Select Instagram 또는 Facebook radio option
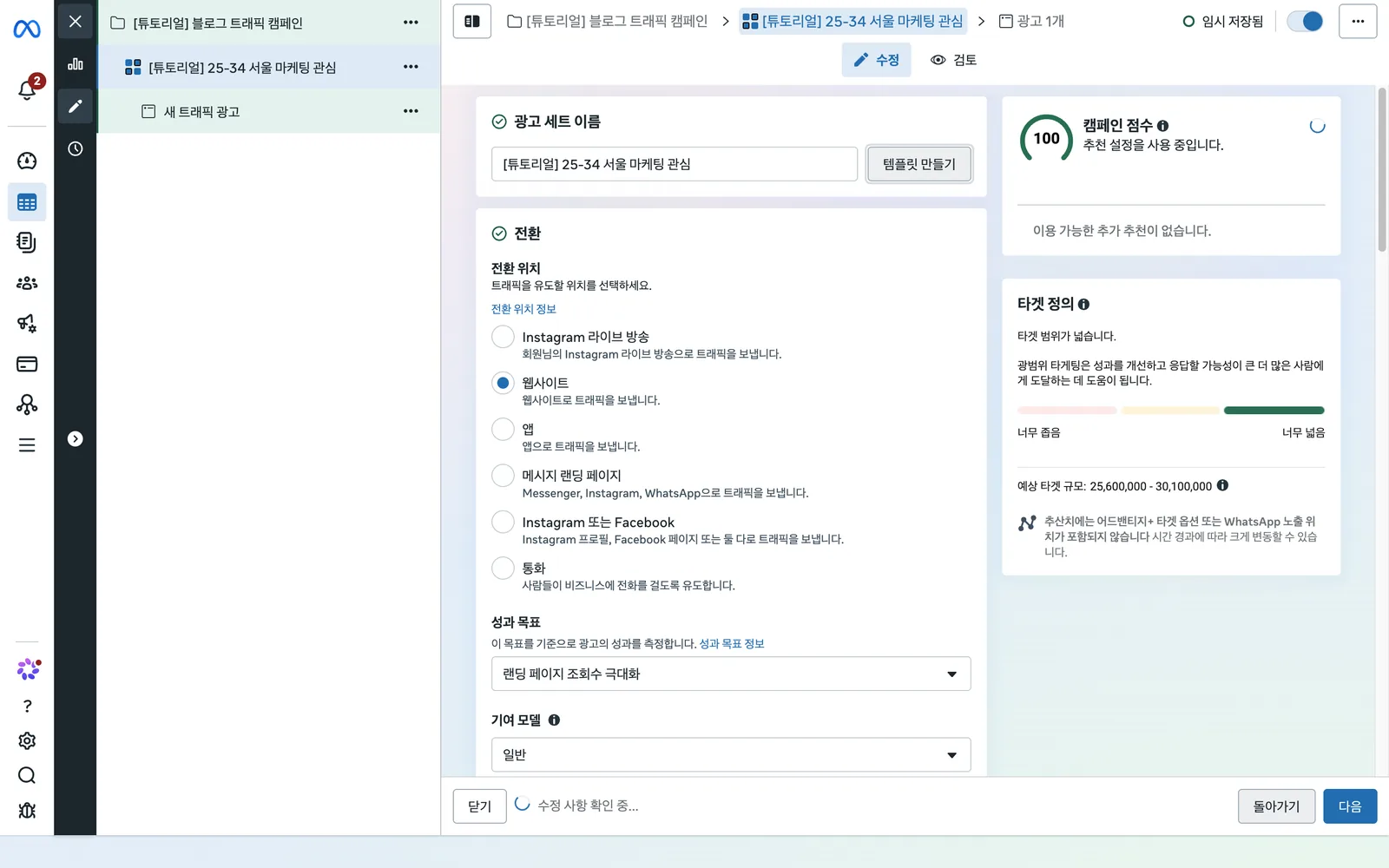This screenshot has width=1389, height=868. [503, 522]
